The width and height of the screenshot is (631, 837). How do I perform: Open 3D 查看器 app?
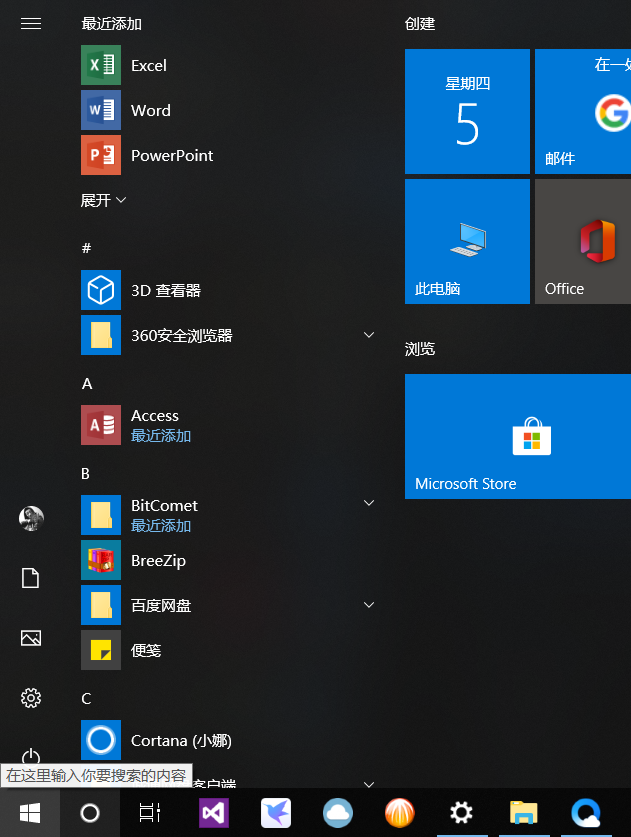228,290
